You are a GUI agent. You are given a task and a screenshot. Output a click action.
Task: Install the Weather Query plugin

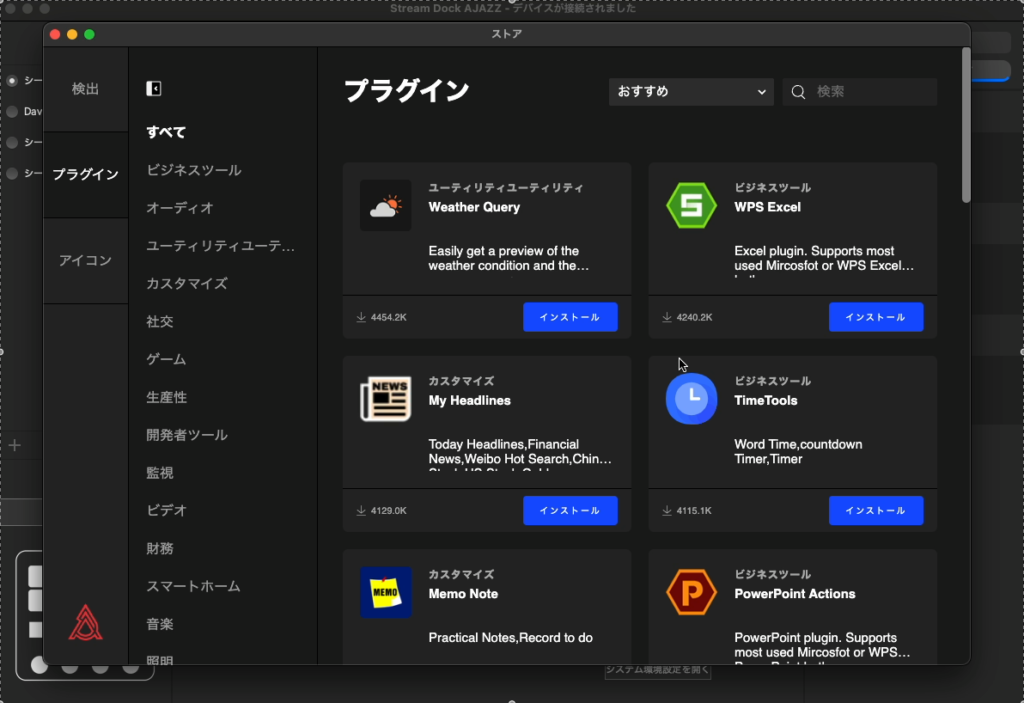click(x=571, y=316)
